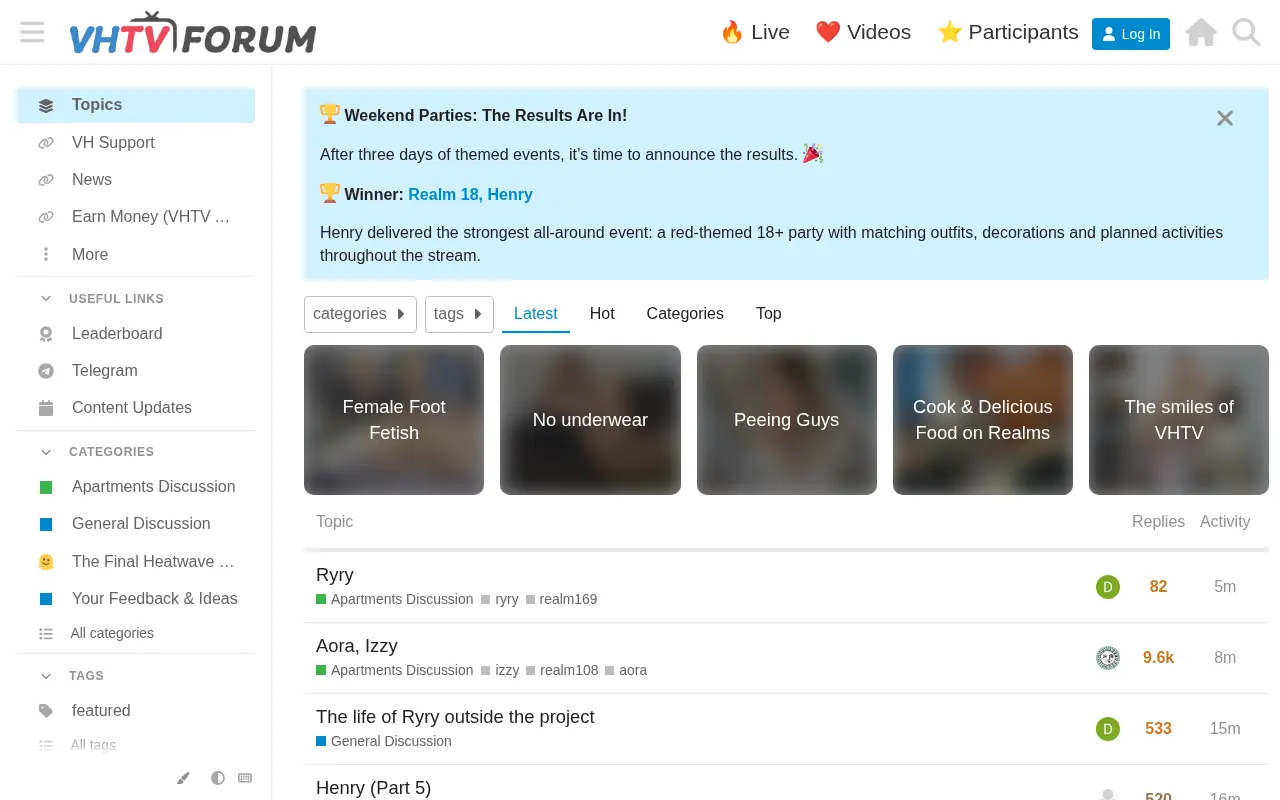Open Topics in the sidebar
1280x800 pixels.
click(136, 105)
